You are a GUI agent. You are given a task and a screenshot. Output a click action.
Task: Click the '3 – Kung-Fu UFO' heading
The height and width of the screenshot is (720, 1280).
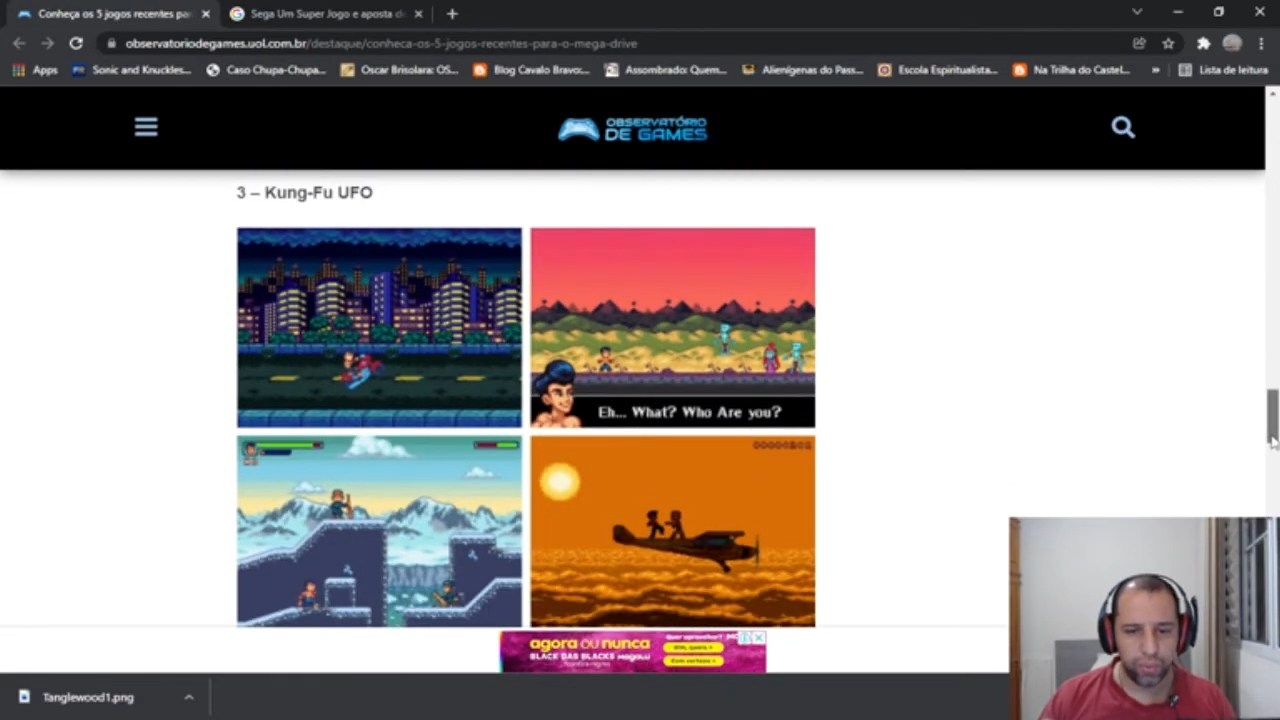tap(304, 192)
